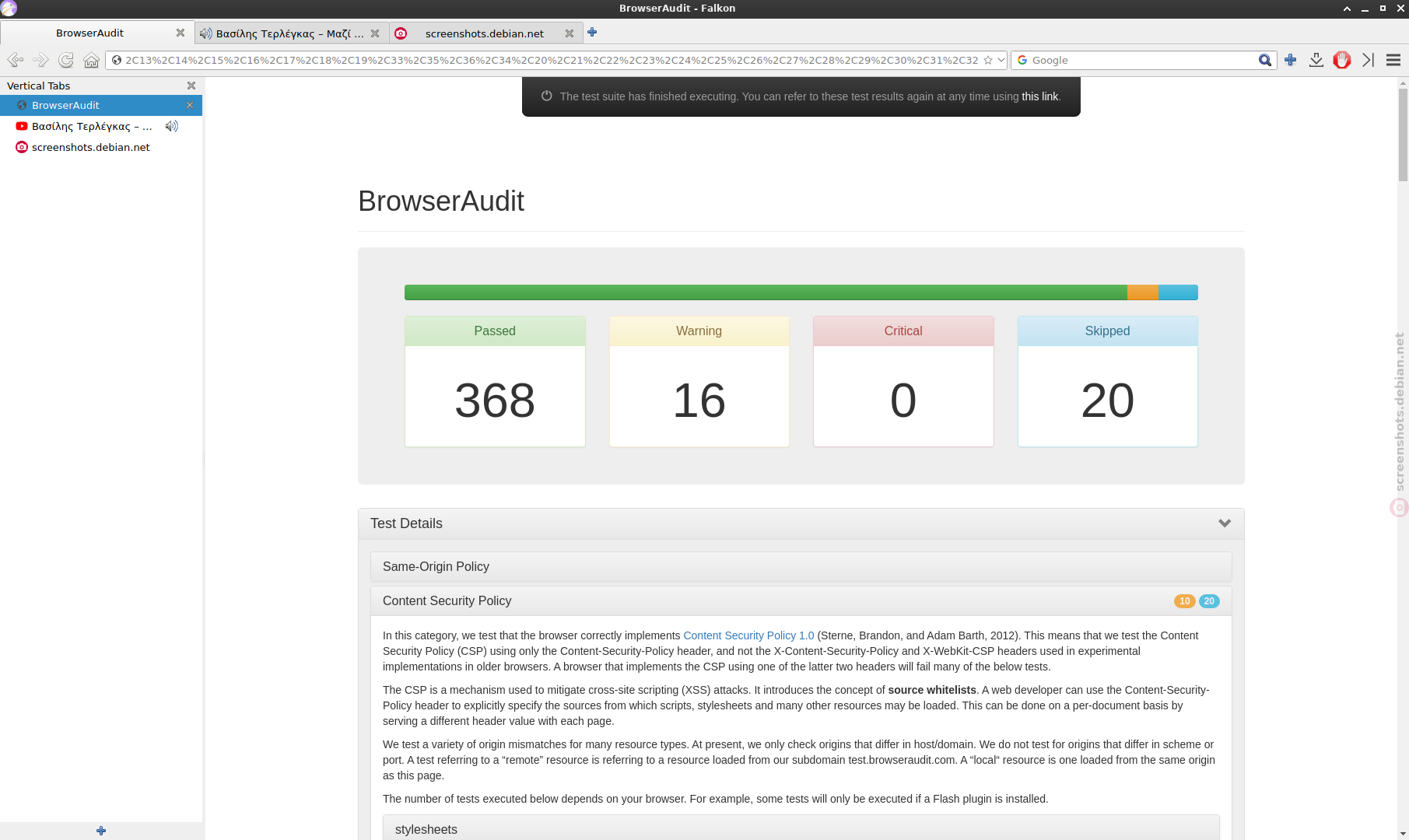Screen dimensions: 1409x840
Task: Switch to the BrowserAudit tab
Action: coord(89,33)
